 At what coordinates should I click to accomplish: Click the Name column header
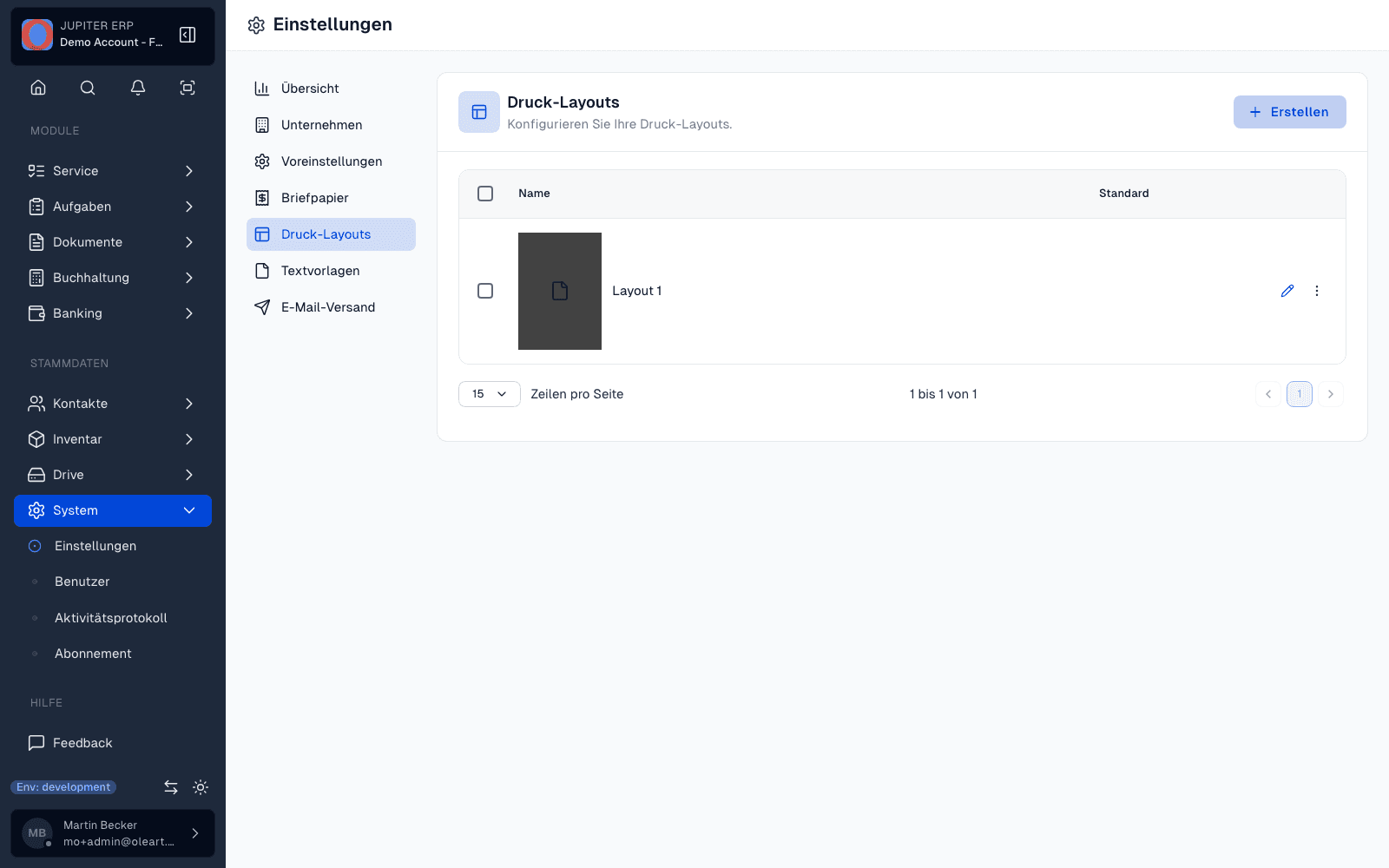coord(534,194)
